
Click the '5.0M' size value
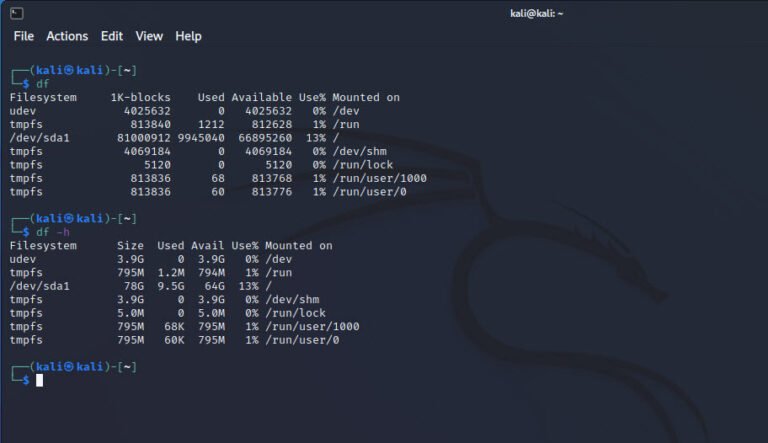click(130, 313)
